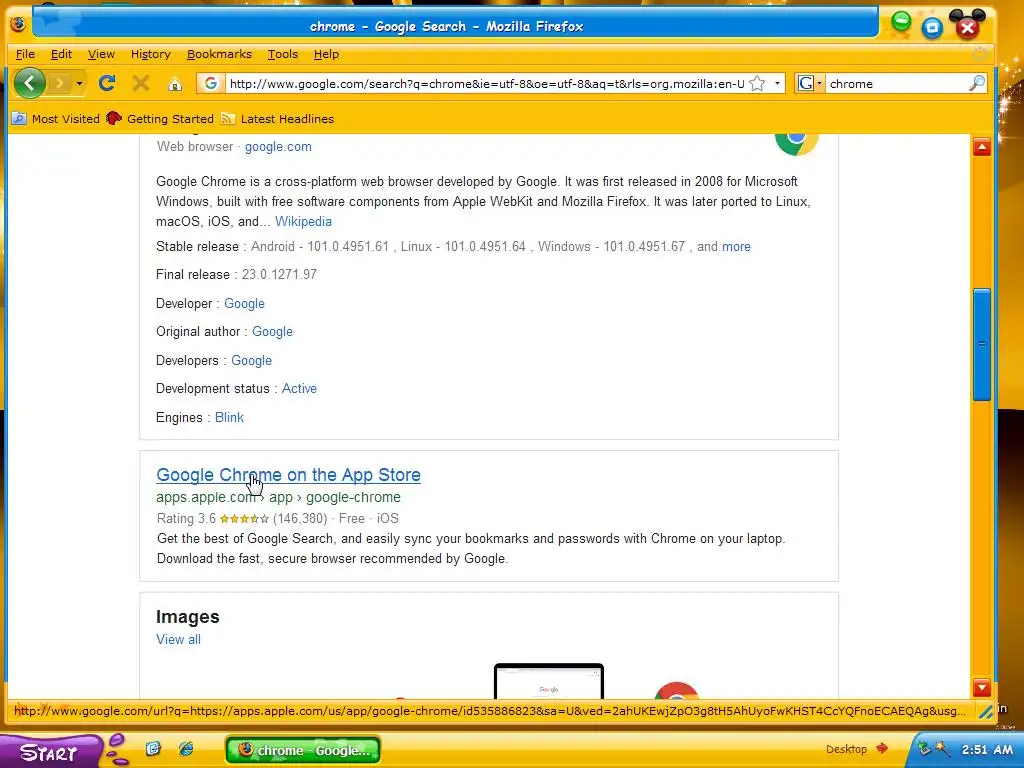The height and width of the screenshot is (768, 1024).
Task: Click the system tray clock 2:51 AM
Action: point(987,749)
